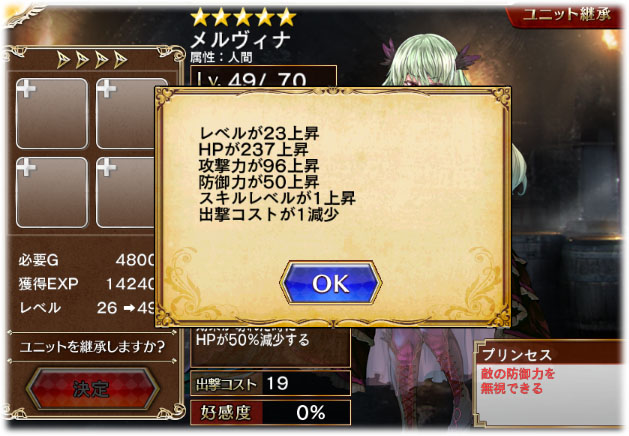Click the プリンセス class panel header
Screen dimensions: 629x436
(x=550, y=354)
